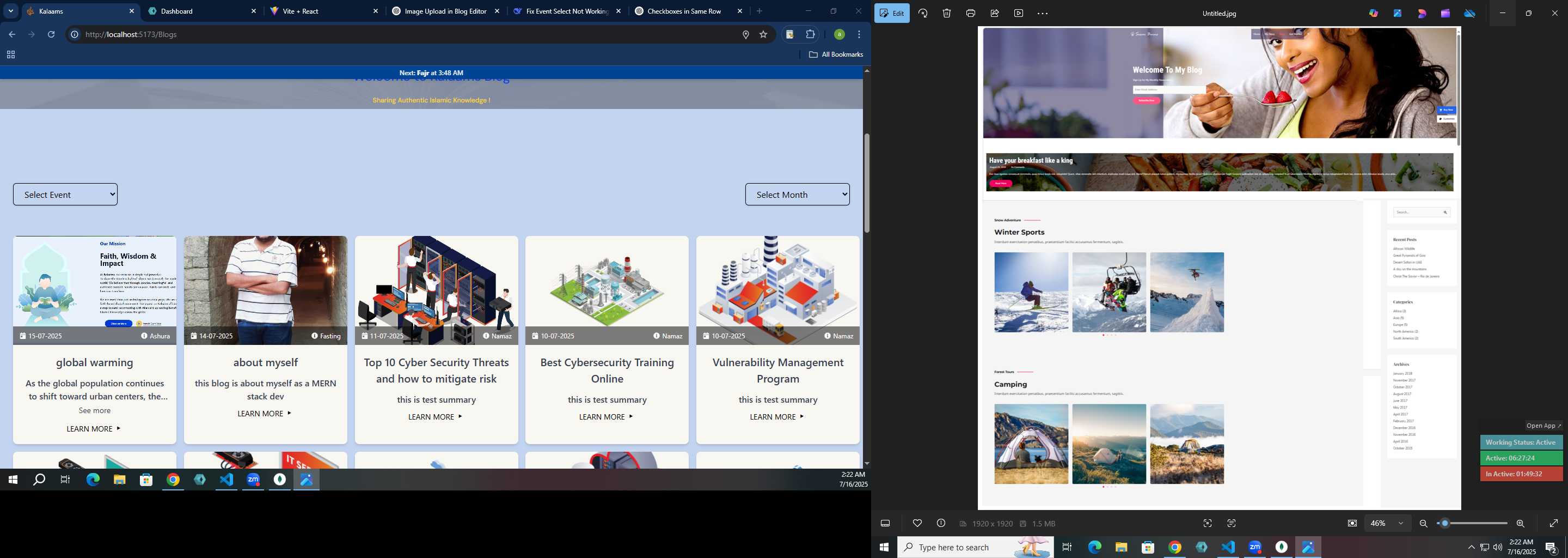Click the Working Status: Active label
Image resolution: width=1568 pixels, height=558 pixels.
(1521, 442)
